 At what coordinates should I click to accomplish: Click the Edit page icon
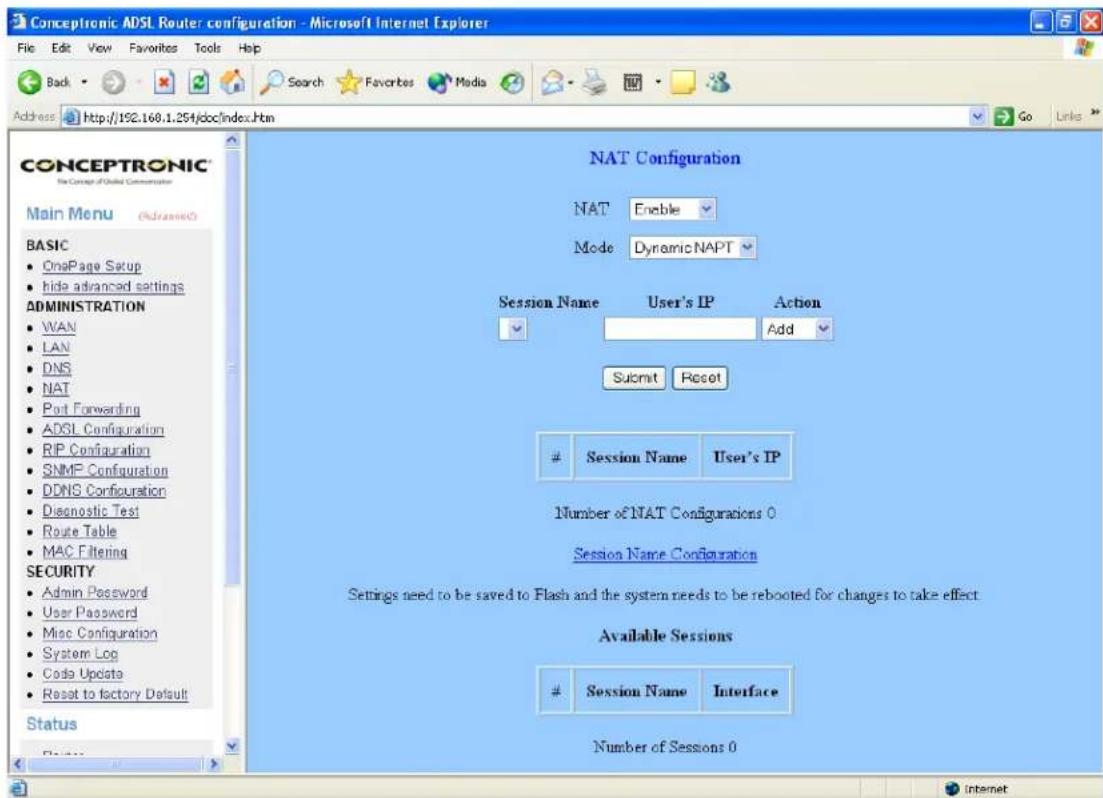tap(632, 83)
